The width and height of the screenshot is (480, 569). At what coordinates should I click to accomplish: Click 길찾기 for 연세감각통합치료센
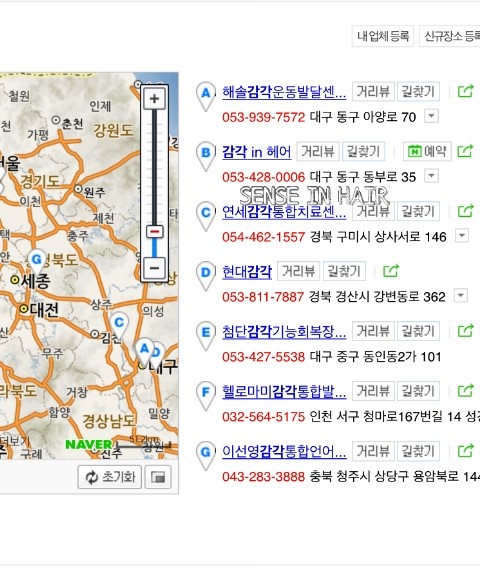[x=418, y=211]
